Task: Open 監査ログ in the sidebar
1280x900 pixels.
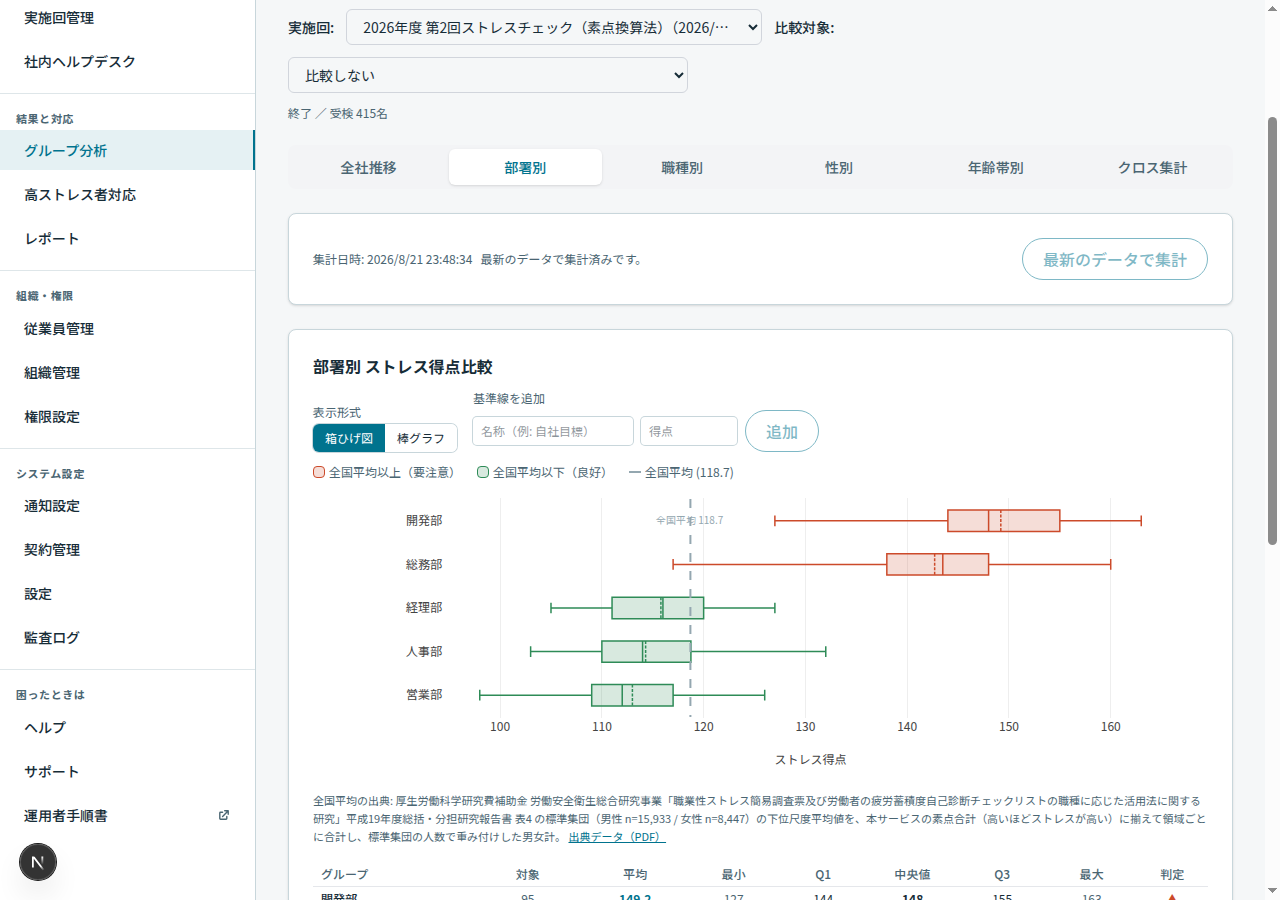Action: coord(127,637)
